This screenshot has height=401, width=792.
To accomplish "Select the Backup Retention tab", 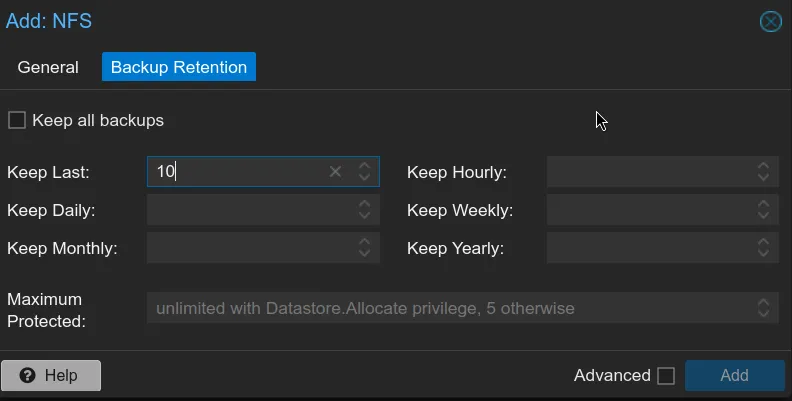I will (x=179, y=67).
